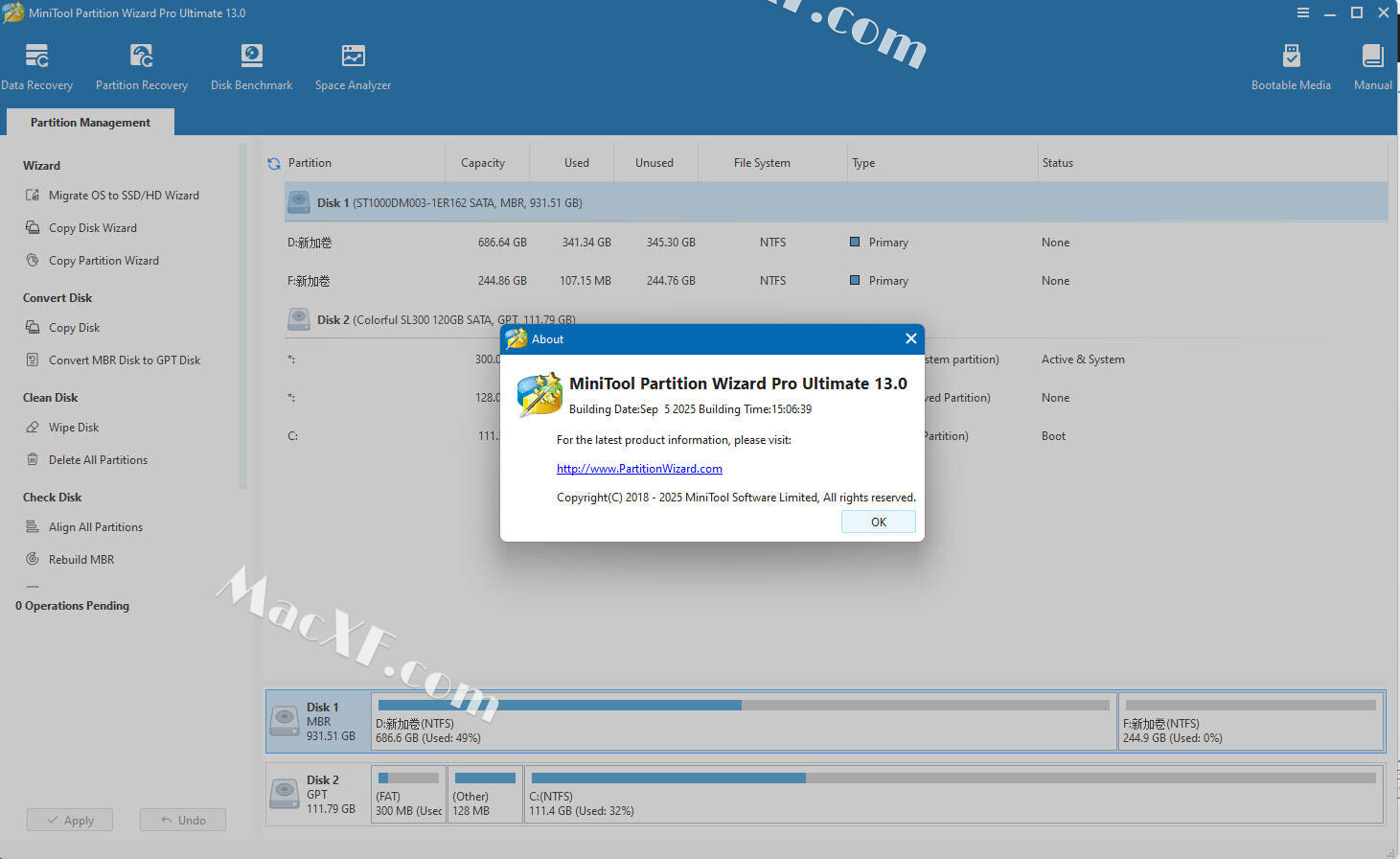Click the C:(NTFS) usage bar in disk map

(953, 794)
